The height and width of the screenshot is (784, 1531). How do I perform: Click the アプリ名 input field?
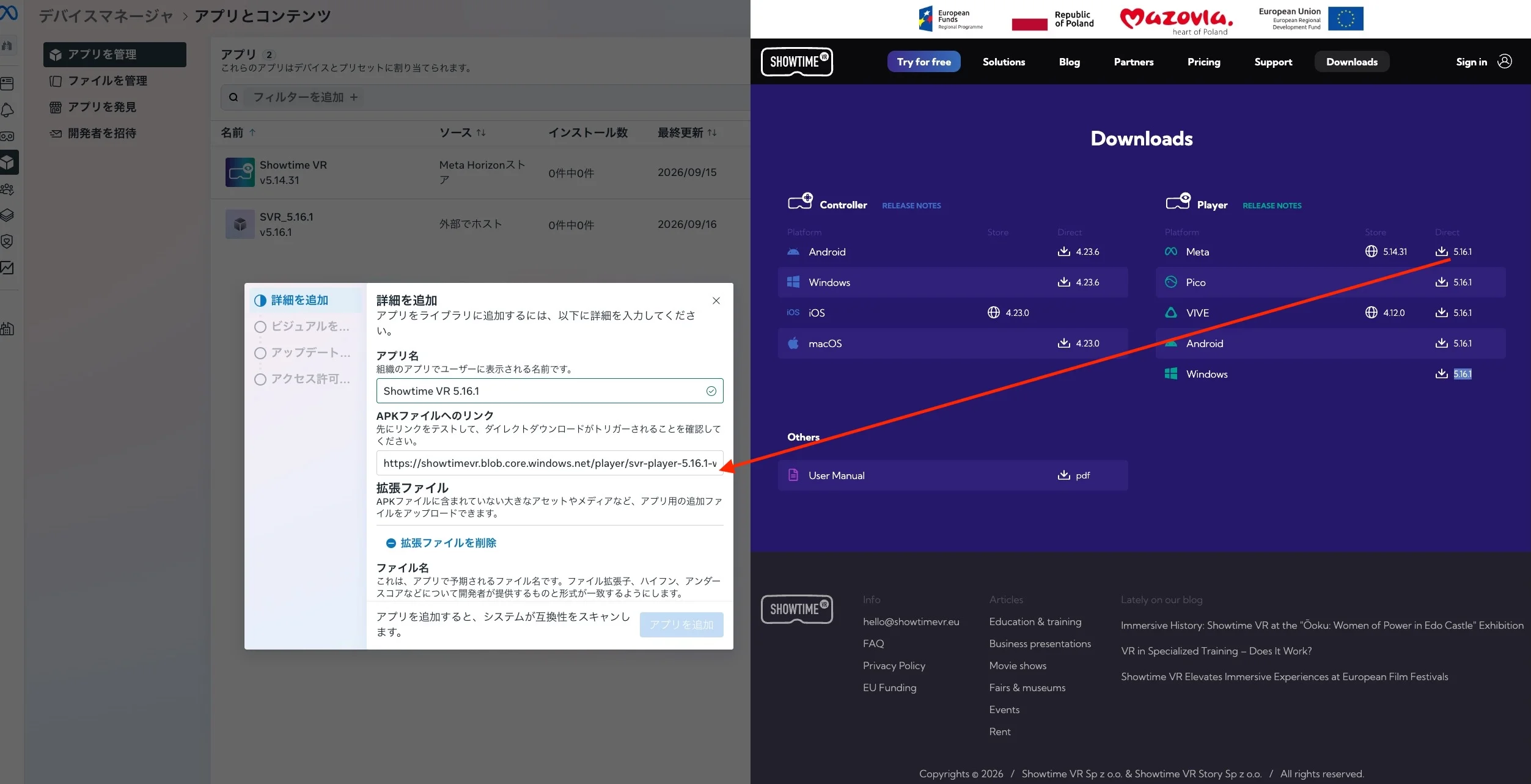[549, 391]
